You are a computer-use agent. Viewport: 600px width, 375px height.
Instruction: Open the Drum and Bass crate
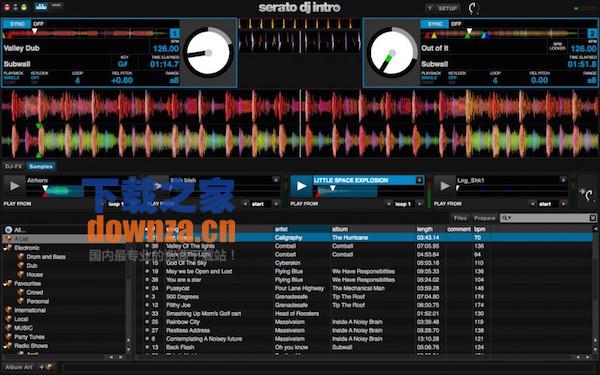click(46, 257)
